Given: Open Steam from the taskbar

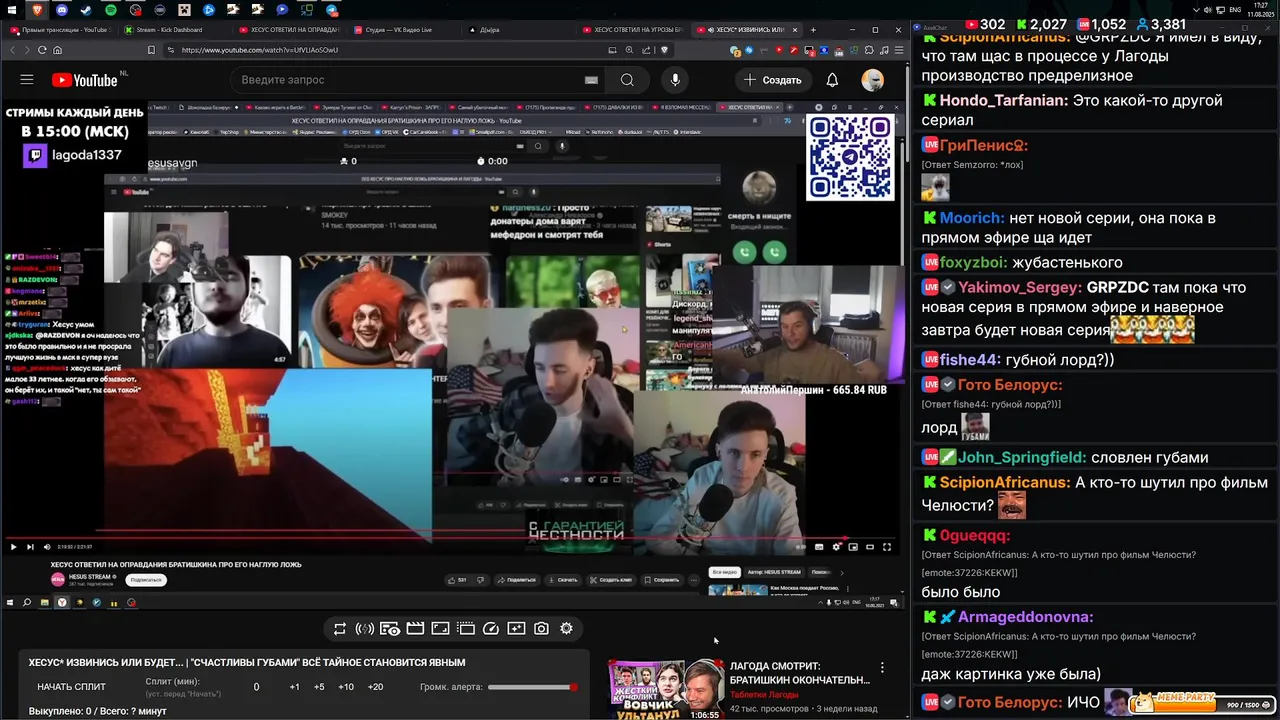Looking at the screenshot, I should click(86, 9).
